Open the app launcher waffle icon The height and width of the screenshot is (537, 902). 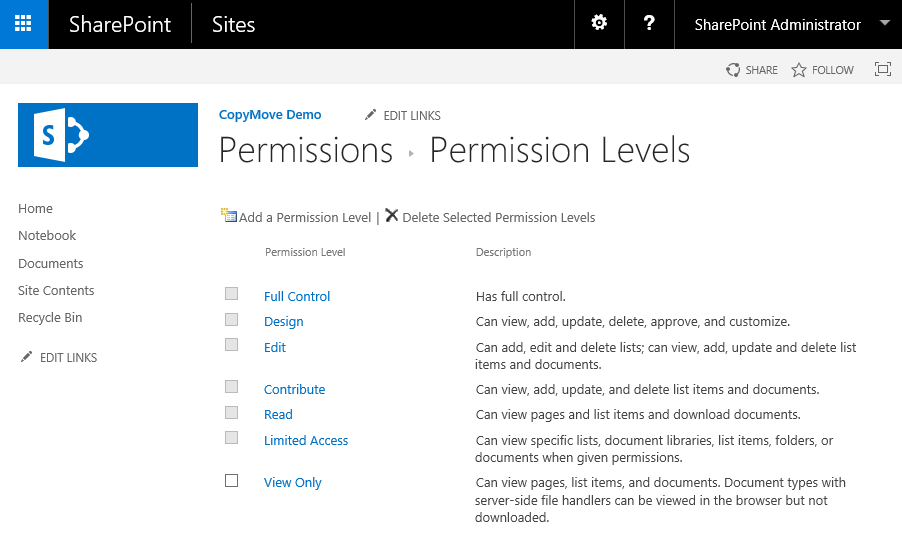pos(23,24)
